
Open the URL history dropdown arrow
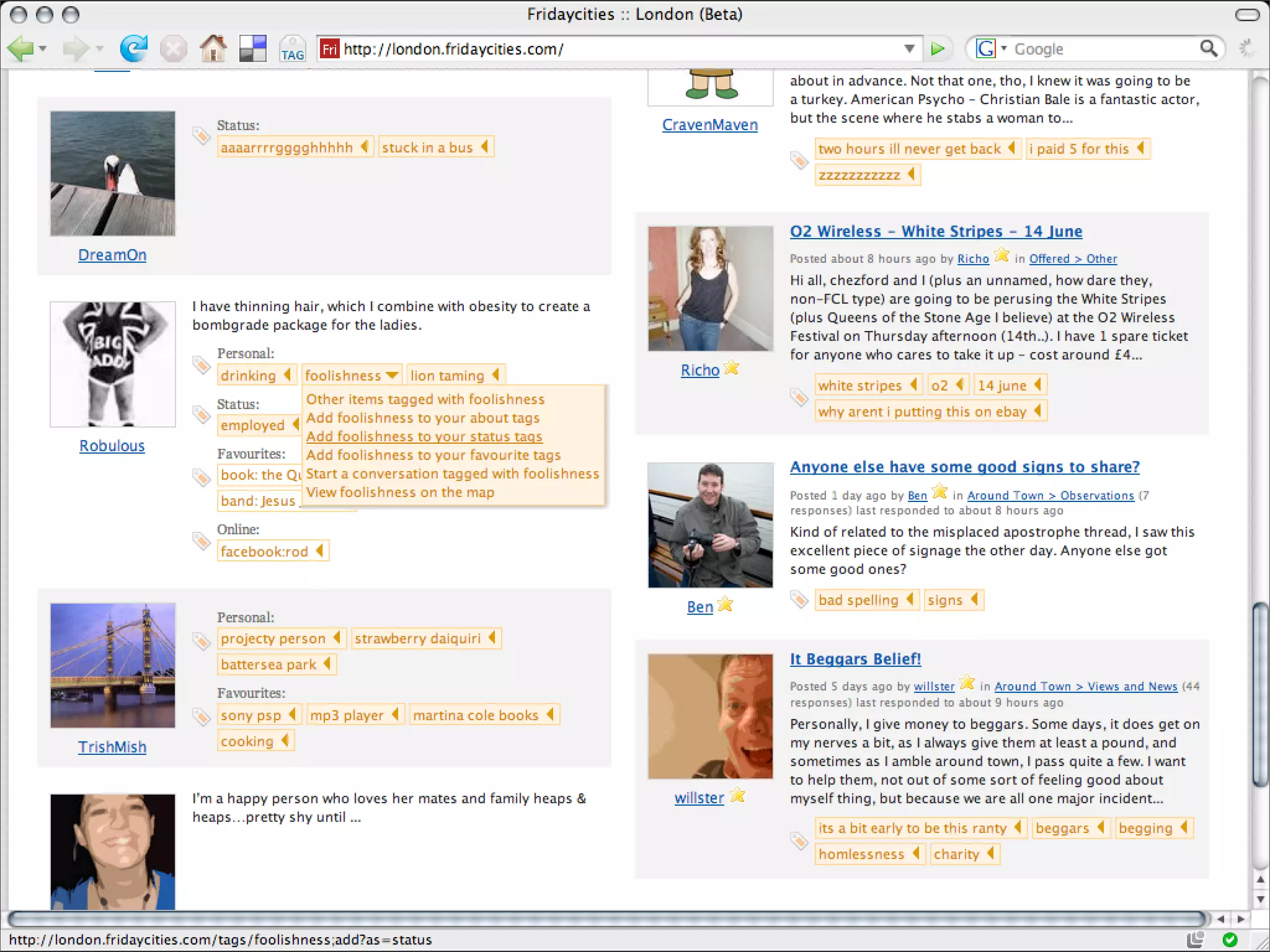point(909,48)
